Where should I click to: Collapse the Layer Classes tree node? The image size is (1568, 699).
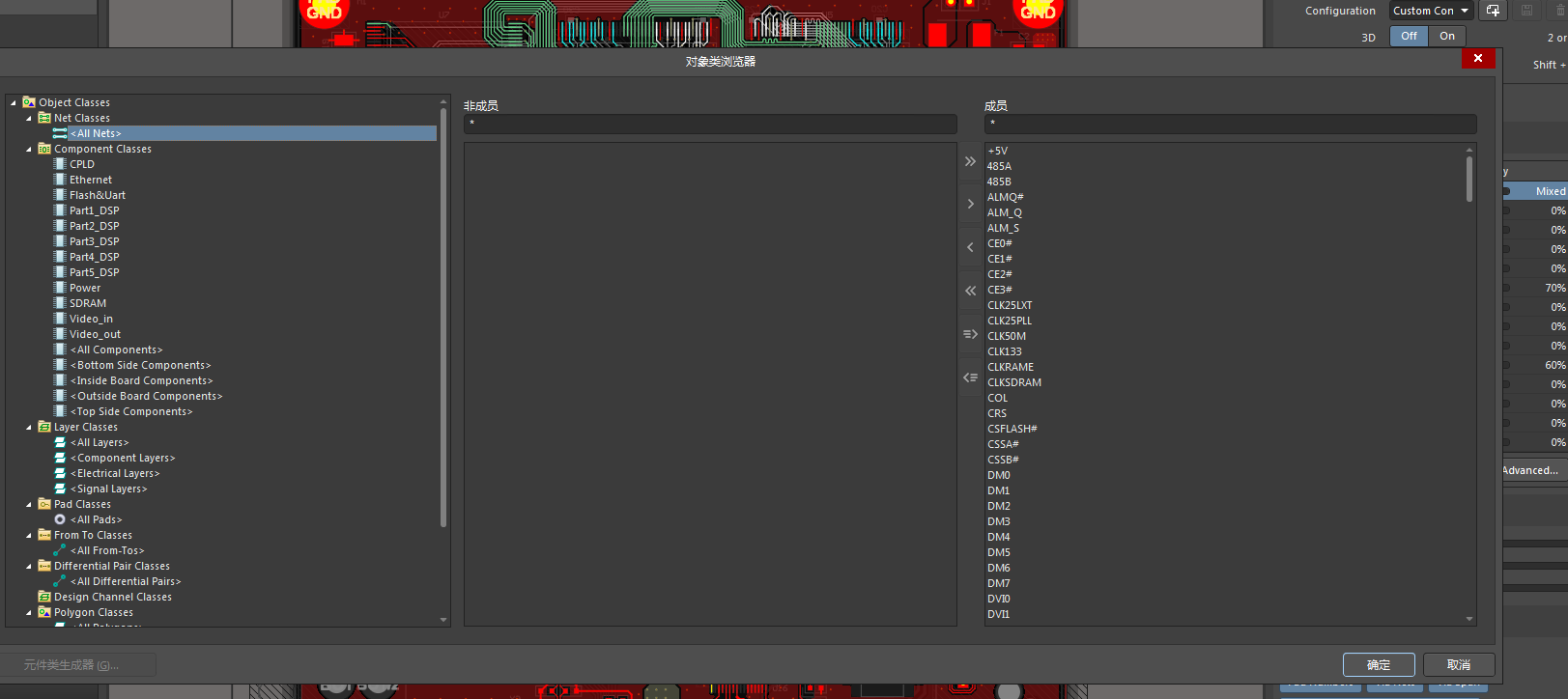[29, 427]
